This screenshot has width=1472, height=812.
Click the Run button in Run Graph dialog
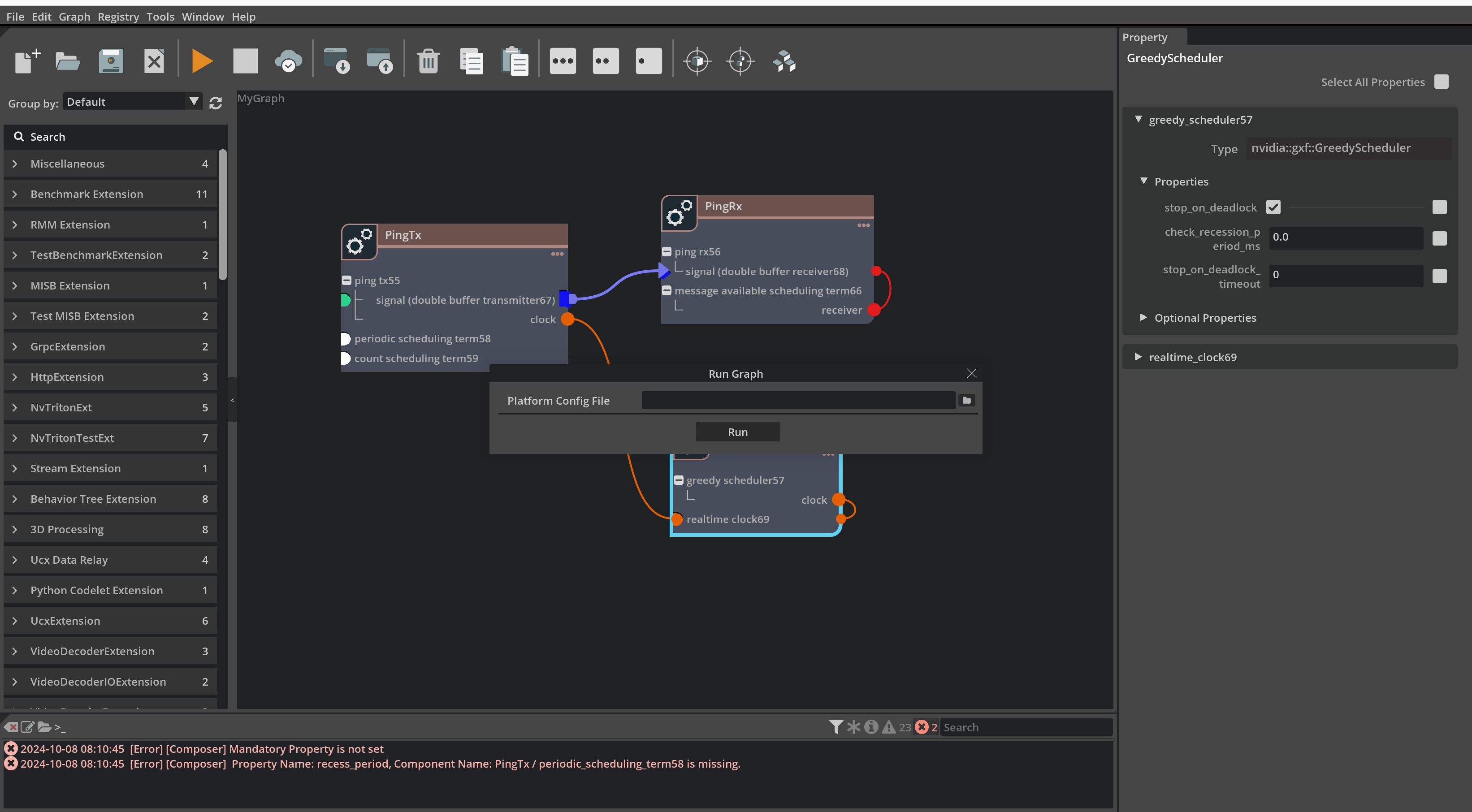(x=738, y=432)
